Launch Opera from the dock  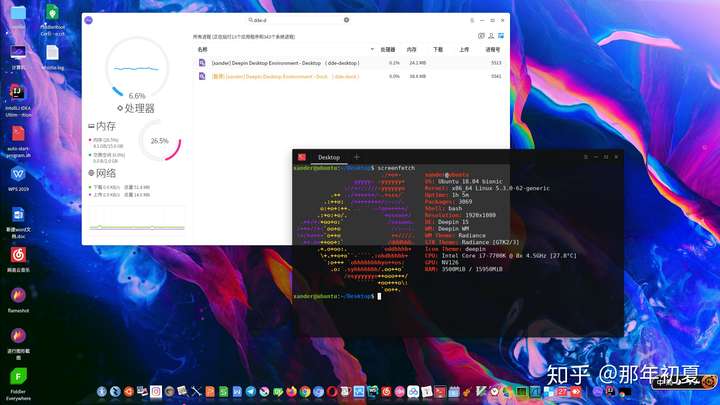332,392
